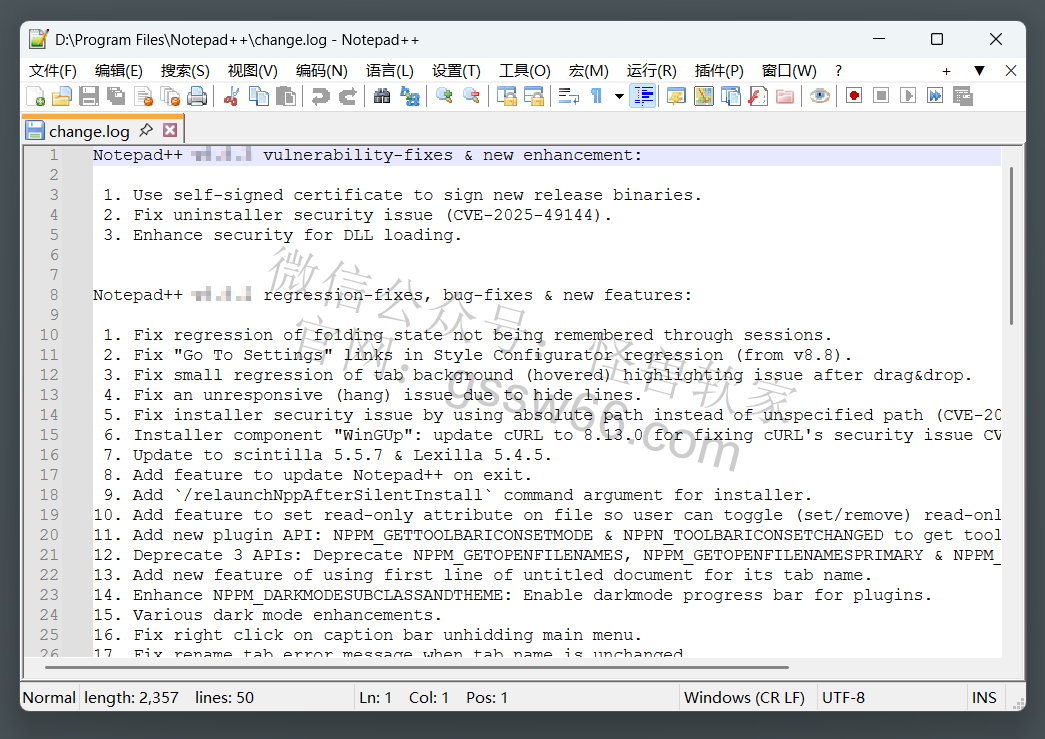Open the user defined language dialog icon

point(676,97)
